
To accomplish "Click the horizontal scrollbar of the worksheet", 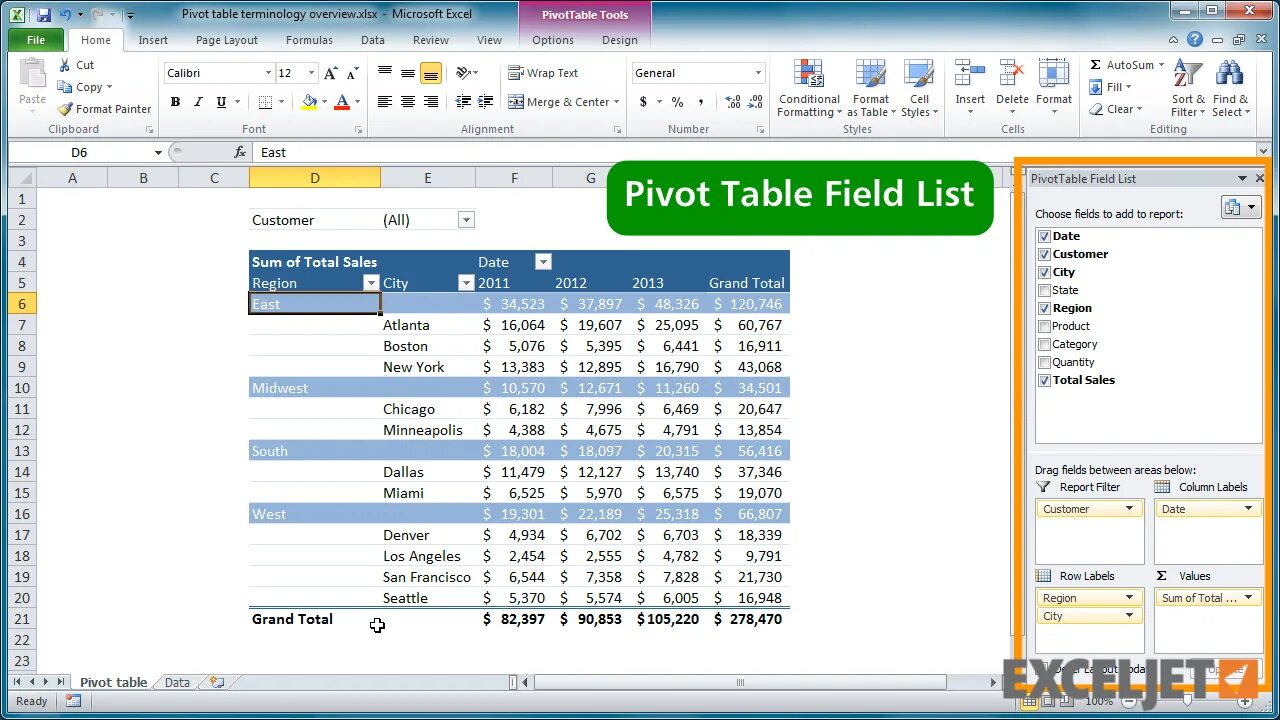I will point(740,683).
